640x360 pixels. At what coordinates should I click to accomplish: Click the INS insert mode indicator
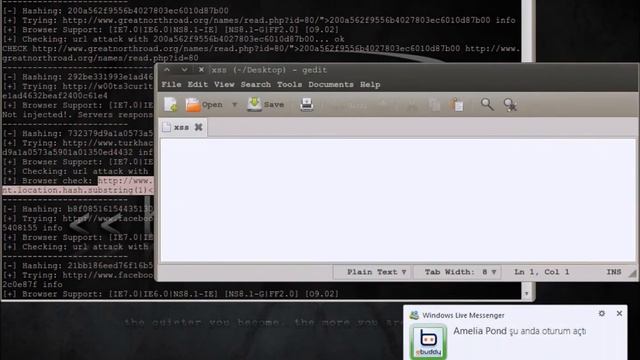point(613,272)
